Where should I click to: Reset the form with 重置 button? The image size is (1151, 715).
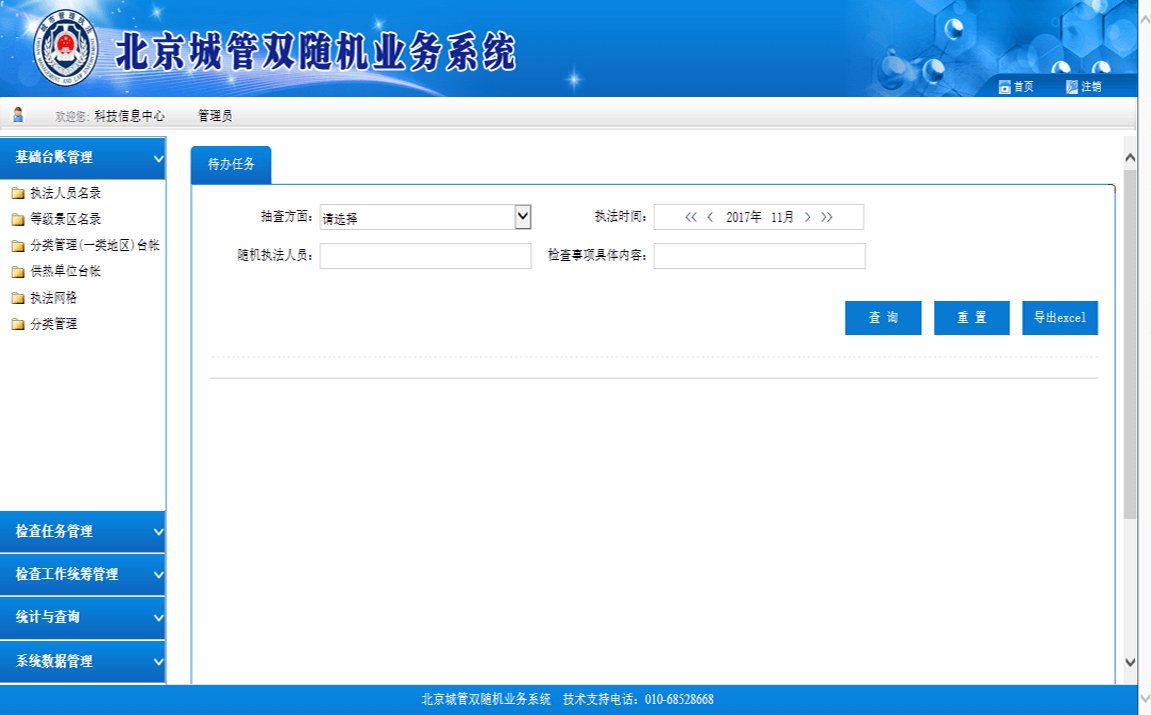971,318
